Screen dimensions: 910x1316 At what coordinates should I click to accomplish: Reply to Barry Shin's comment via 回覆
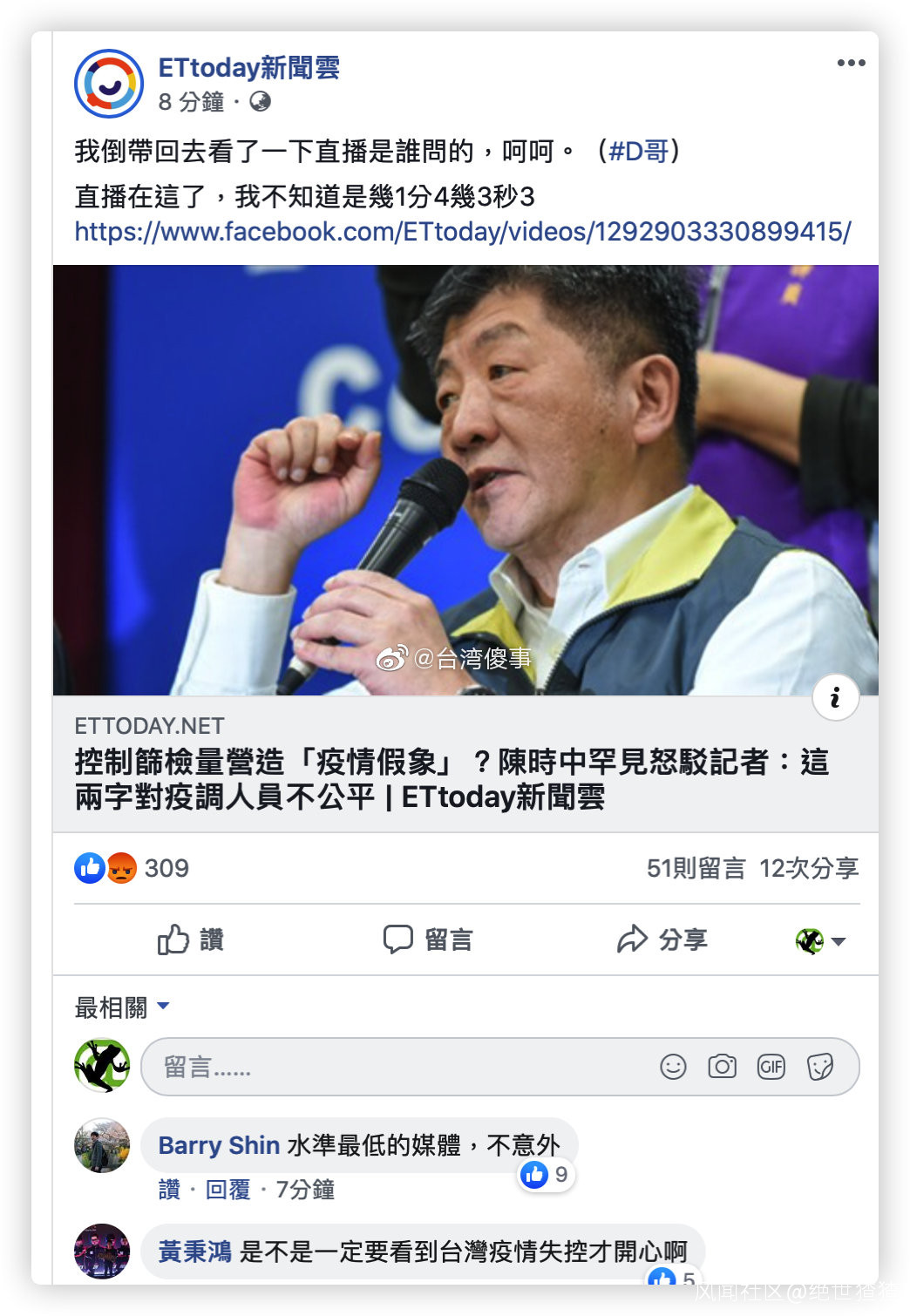pyautogui.click(x=227, y=1190)
